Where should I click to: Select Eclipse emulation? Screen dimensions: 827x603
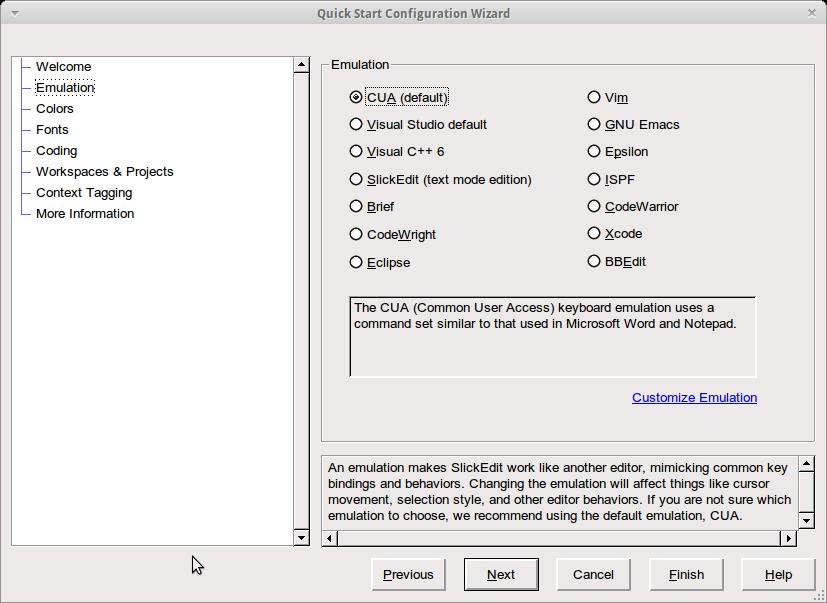[356, 262]
